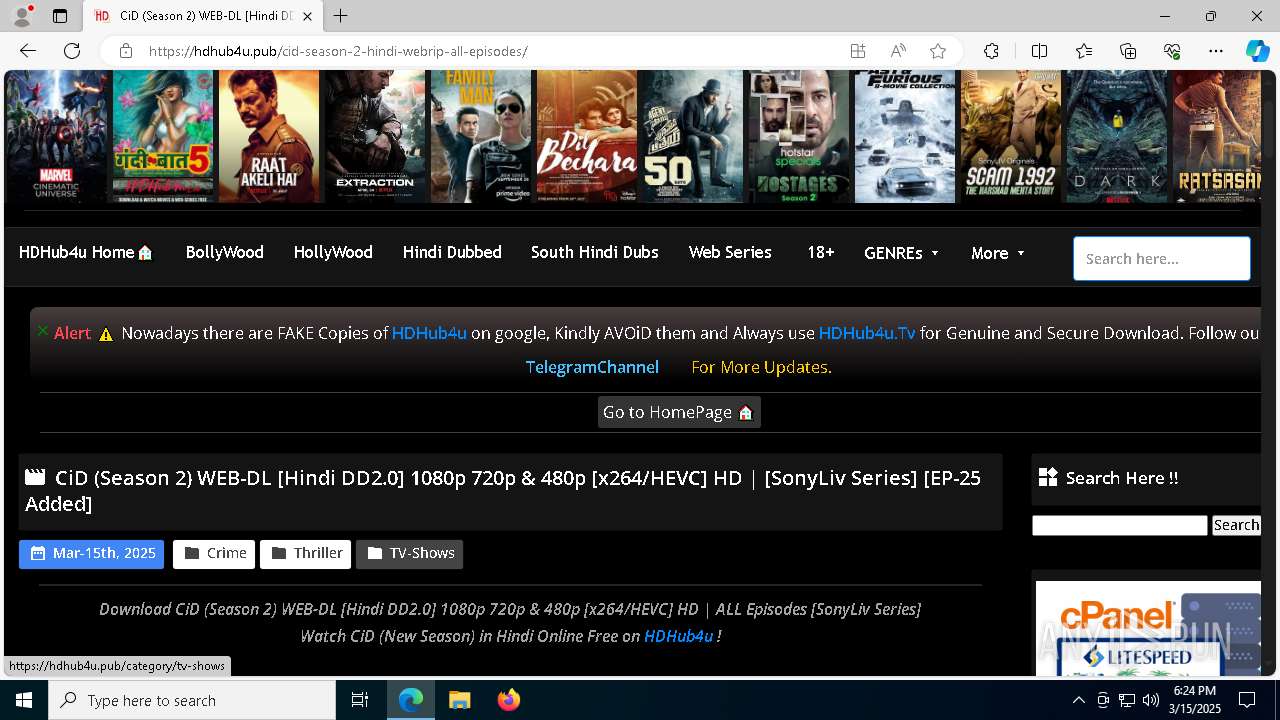Open Microsoft Edge from taskbar

tap(411, 700)
